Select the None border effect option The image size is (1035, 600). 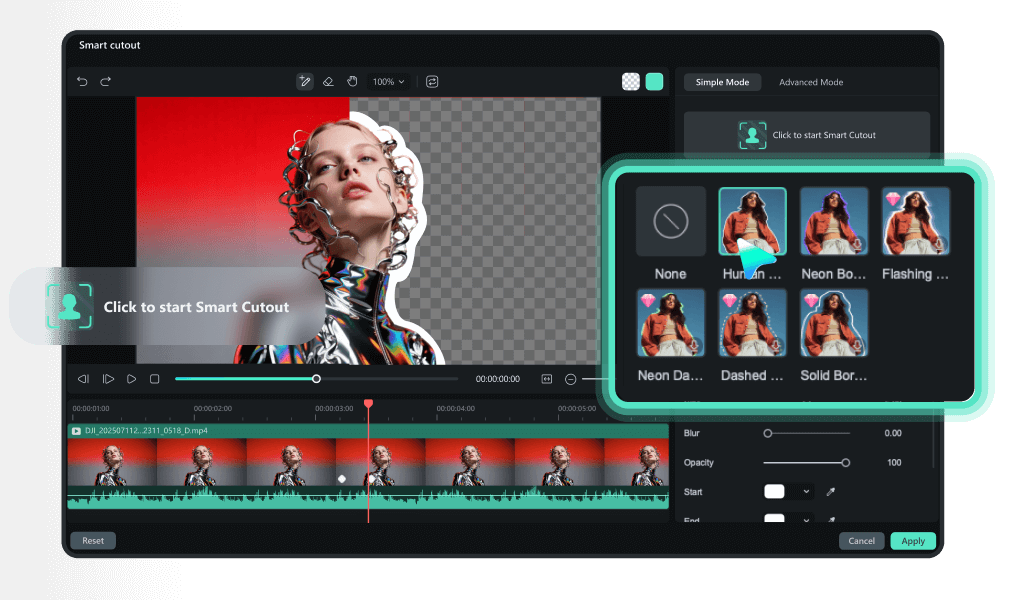(x=670, y=222)
